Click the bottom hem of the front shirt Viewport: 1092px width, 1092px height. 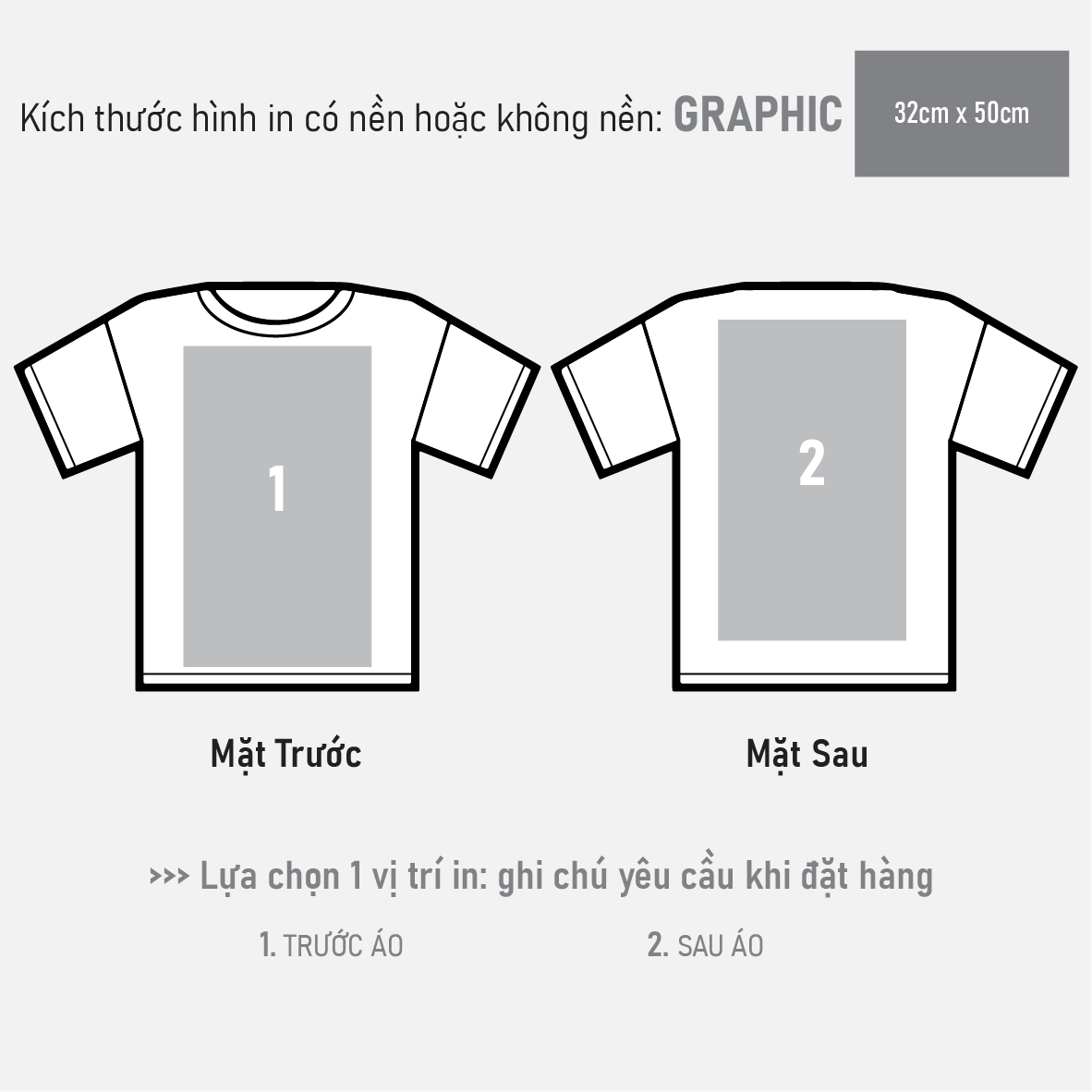pos(277,680)
